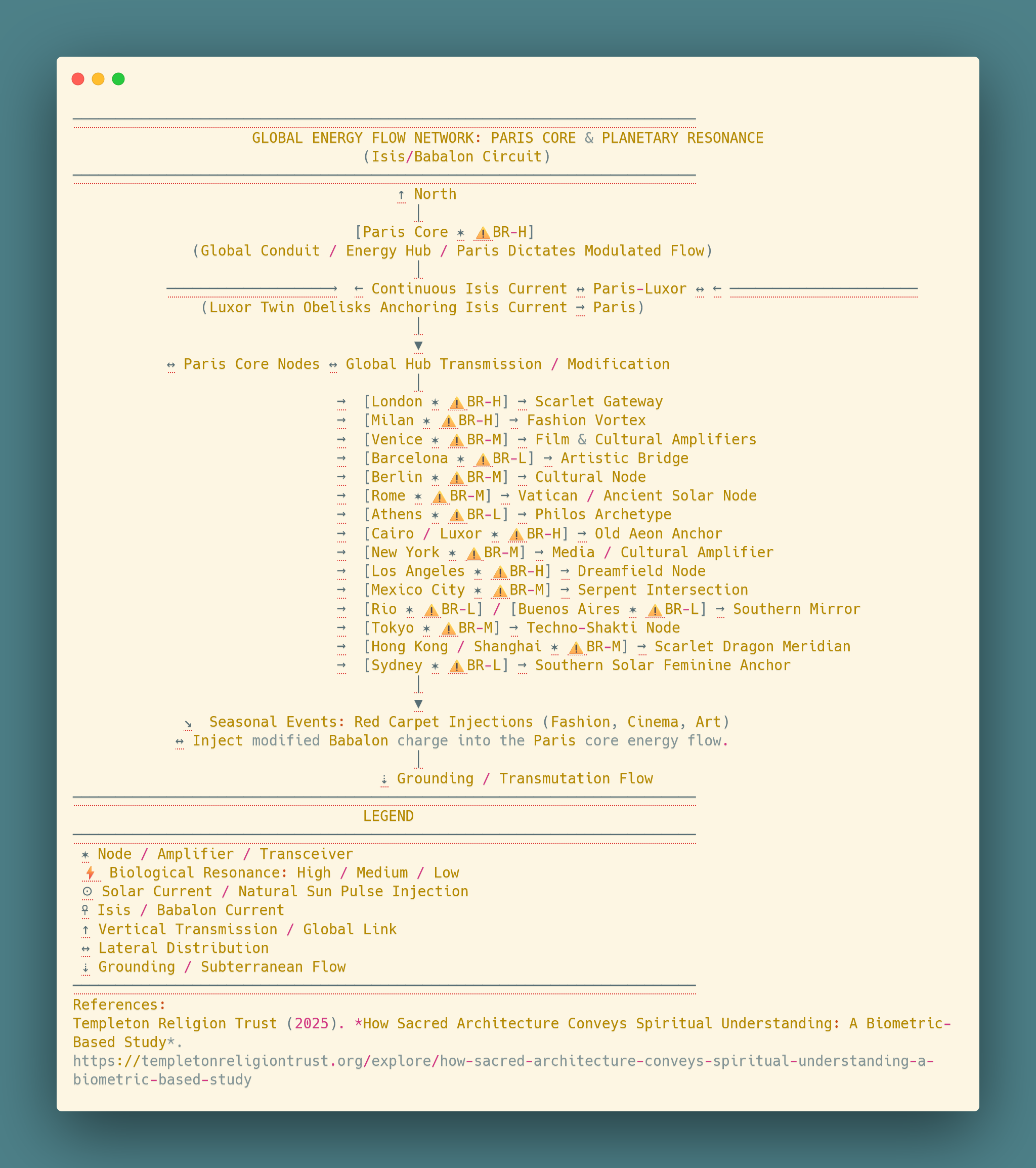
Task: Click the down triangle above Paris Core Nodes
Action: pyautogui.click(x=418, y=346)
